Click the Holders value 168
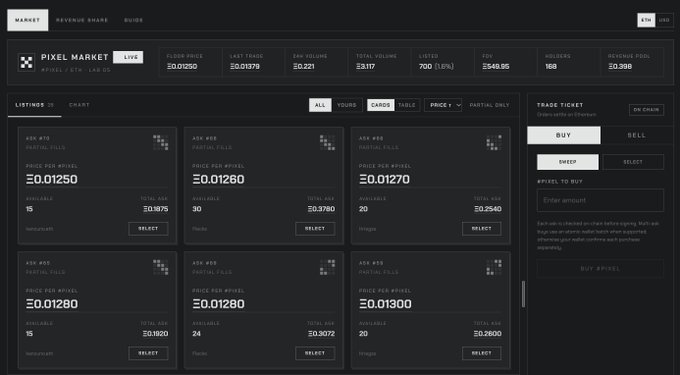The width and height of the screenshot is (680, 375). coord(551,66)
